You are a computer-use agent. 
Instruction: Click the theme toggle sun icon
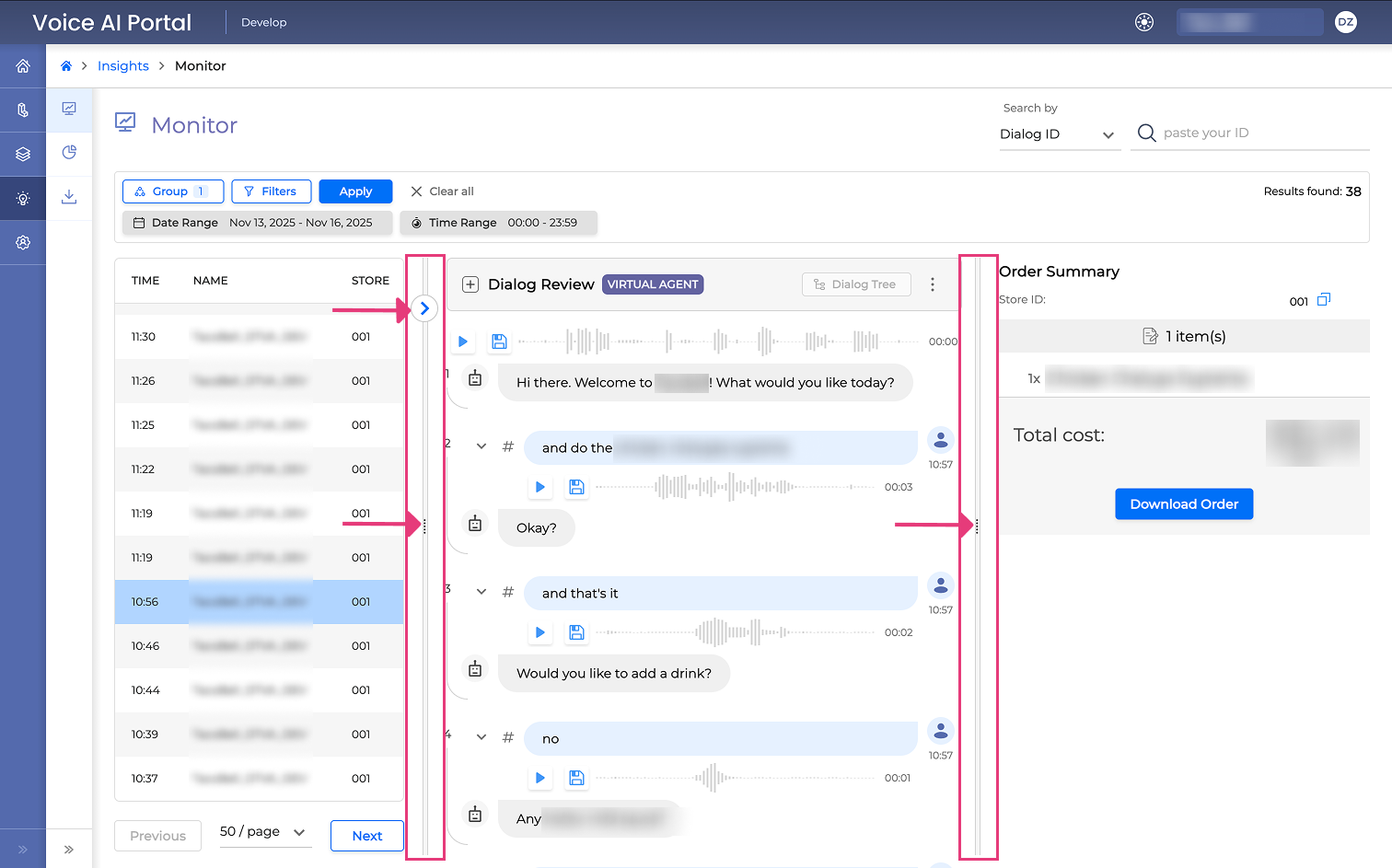pyautogui.click(x=1144, y=22)
